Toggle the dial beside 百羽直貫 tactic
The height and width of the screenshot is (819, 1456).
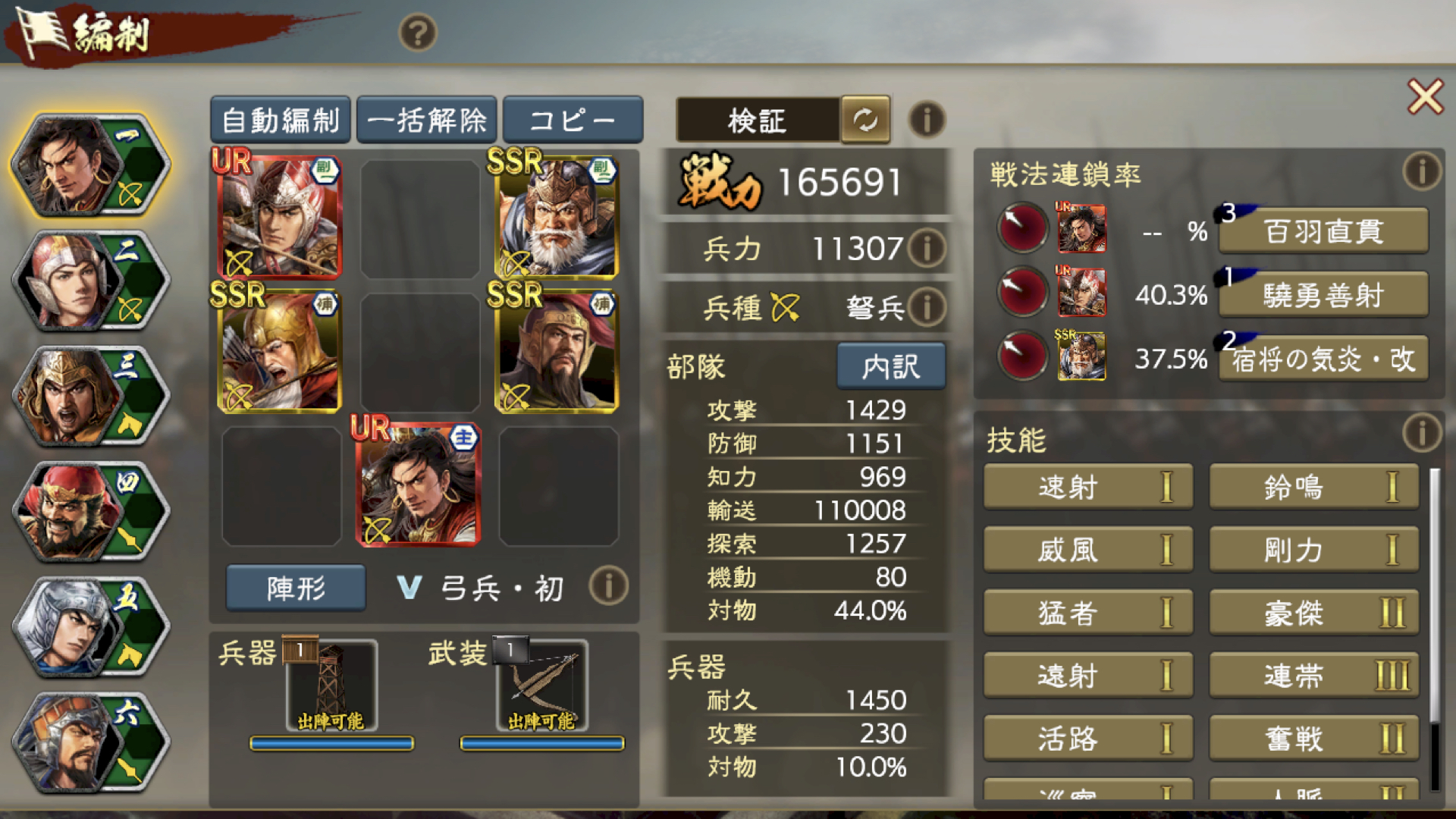click(x=1022, y=227)
